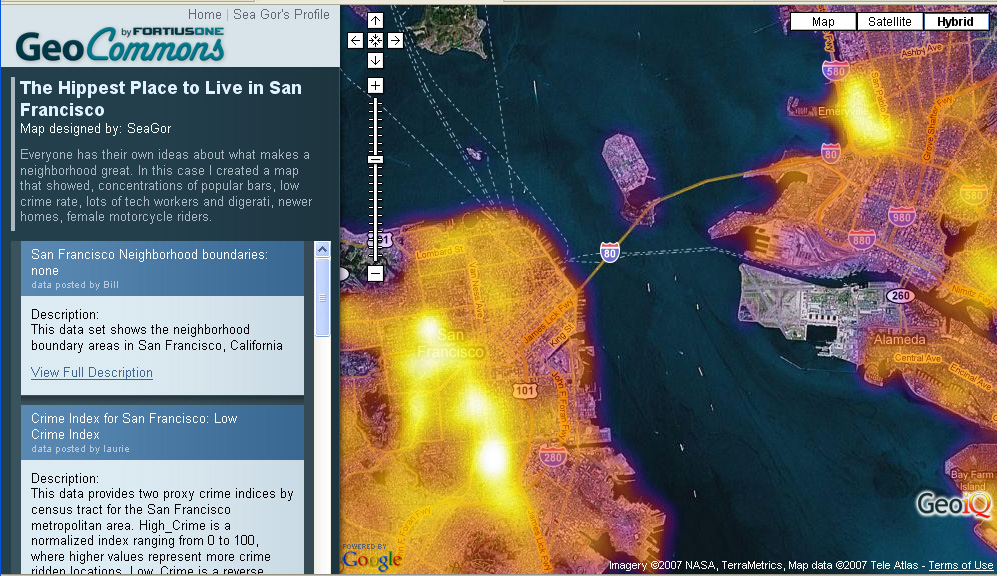This screenshot has width=997, height=576.
Task: Click the 880 highway shield
Action: point(862,240)
